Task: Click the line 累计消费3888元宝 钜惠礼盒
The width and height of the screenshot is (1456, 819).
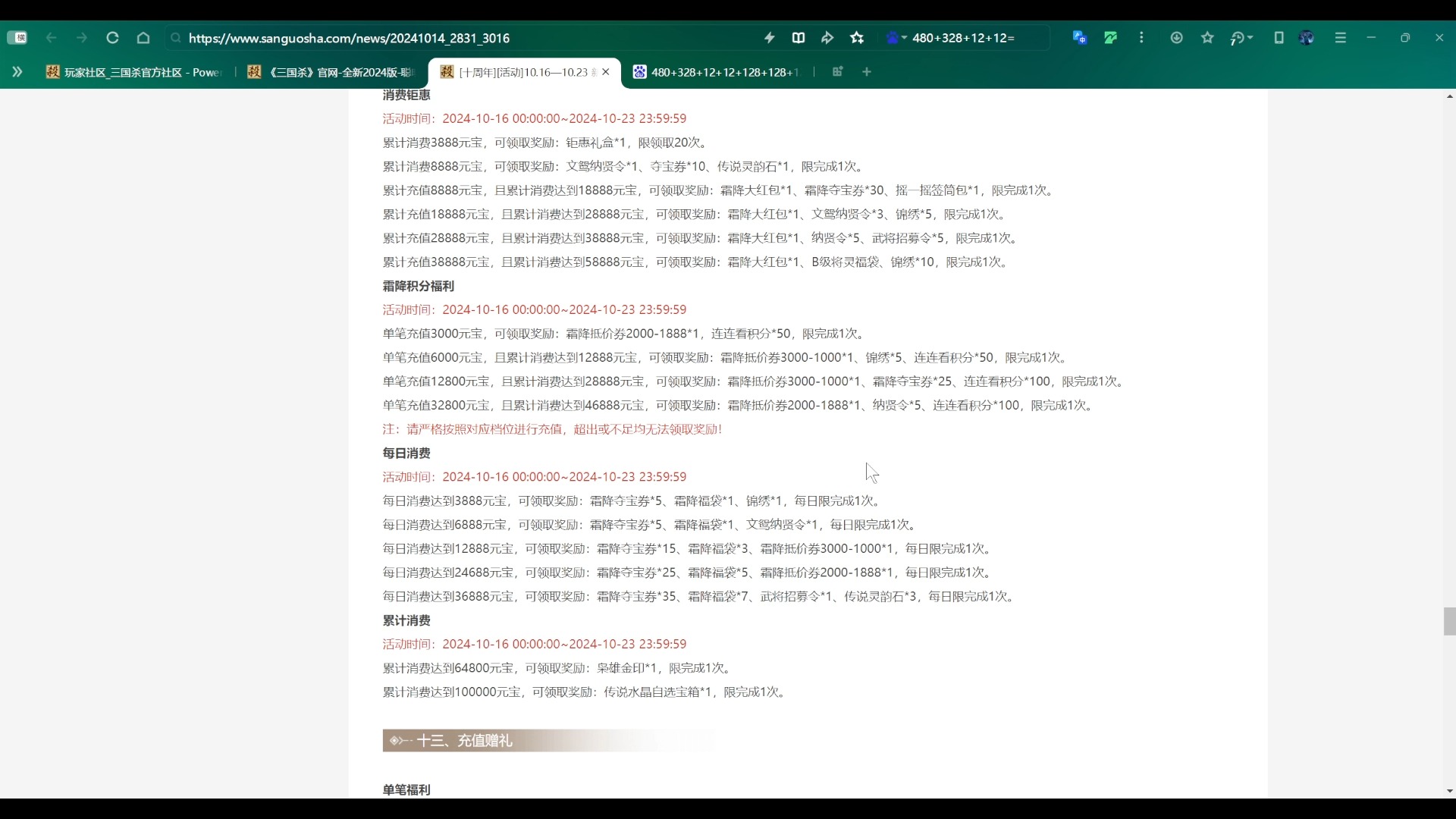Action: click(x=546, y=143)
